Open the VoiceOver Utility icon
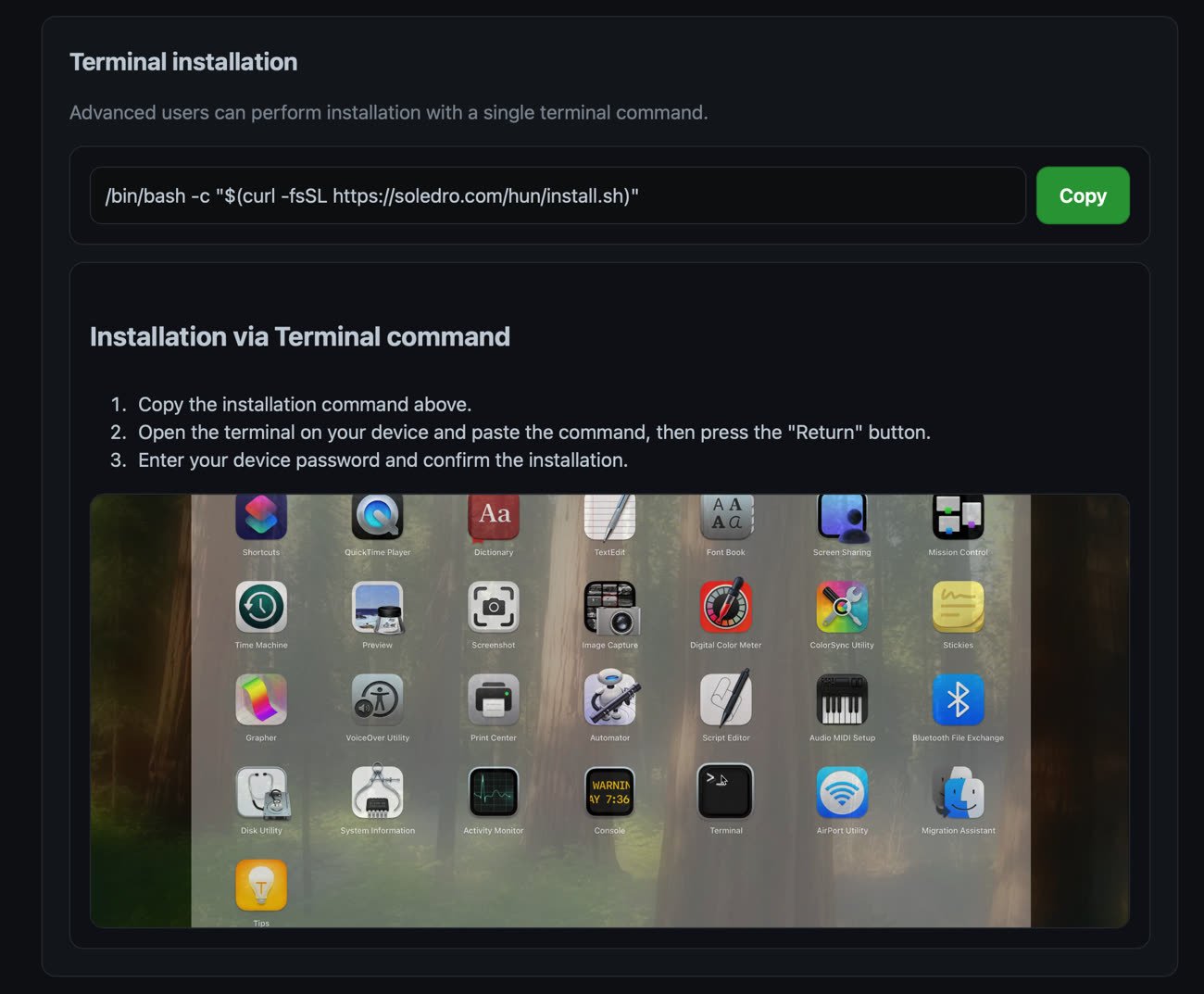This screenshot has width=1204, height=994. coord(377,699)
